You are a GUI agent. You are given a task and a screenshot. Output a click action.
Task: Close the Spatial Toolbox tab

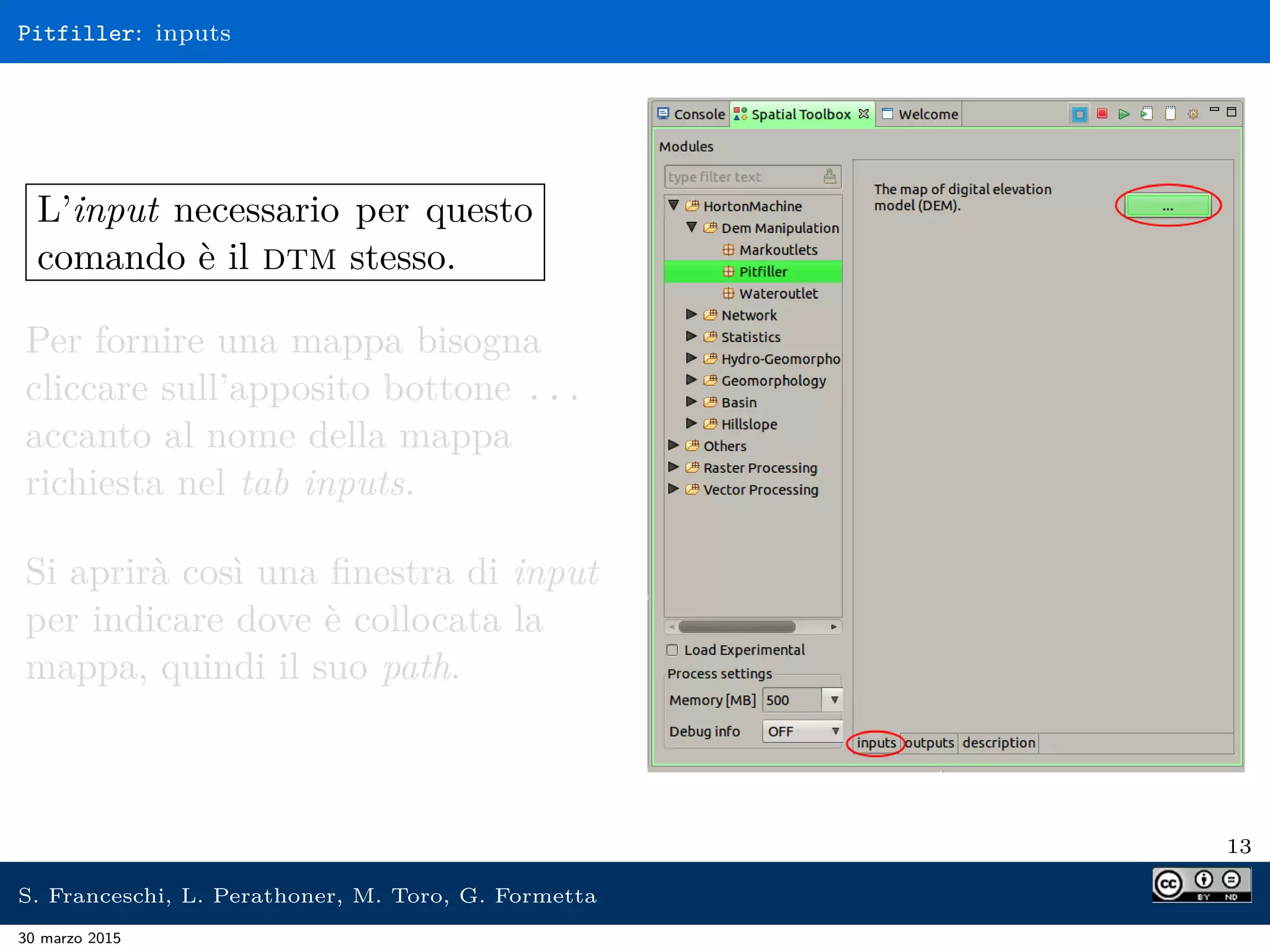863,114
